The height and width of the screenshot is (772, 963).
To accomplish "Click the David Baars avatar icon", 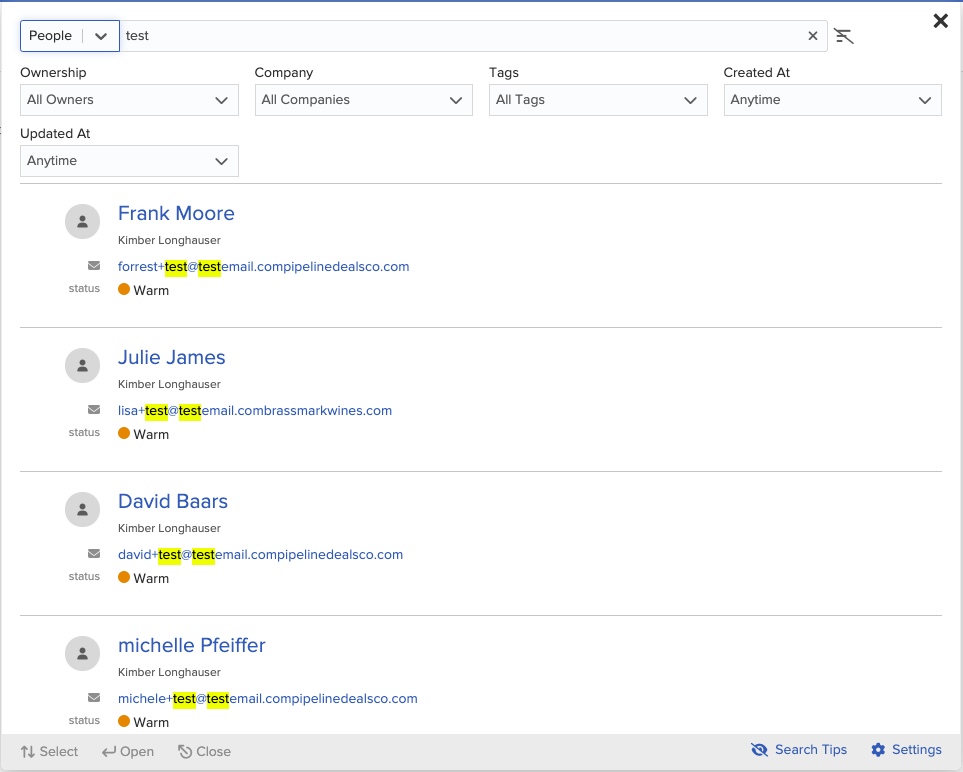I will (x=82, y=509).
